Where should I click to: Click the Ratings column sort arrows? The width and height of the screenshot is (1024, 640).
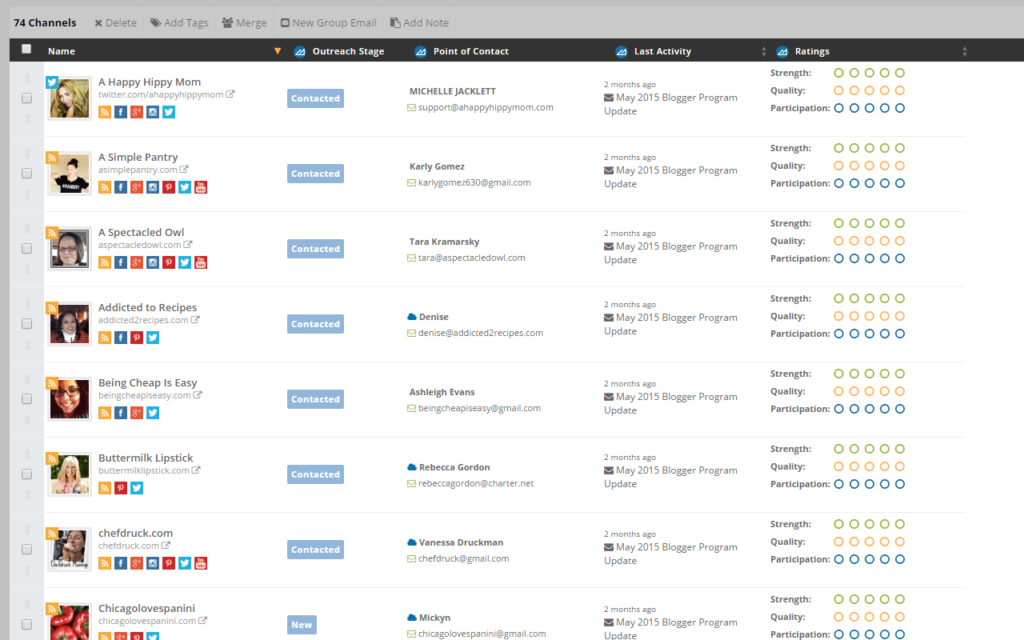[x=963, y=50]
